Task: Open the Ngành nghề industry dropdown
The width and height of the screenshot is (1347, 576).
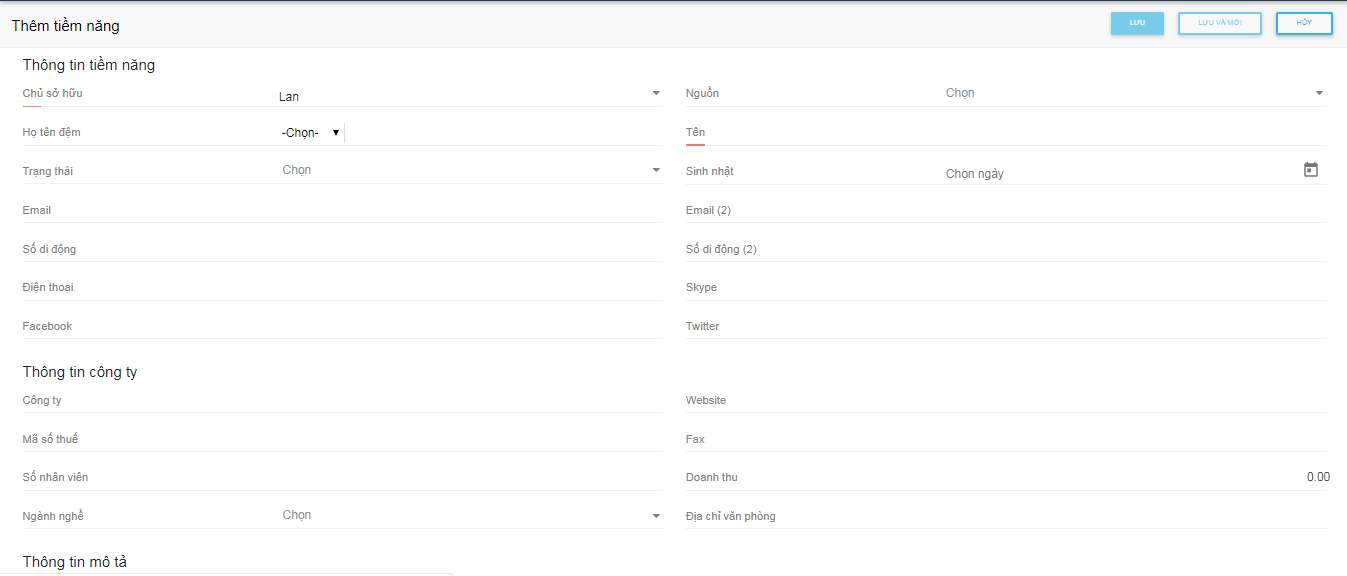Action: tap(470, 516)
